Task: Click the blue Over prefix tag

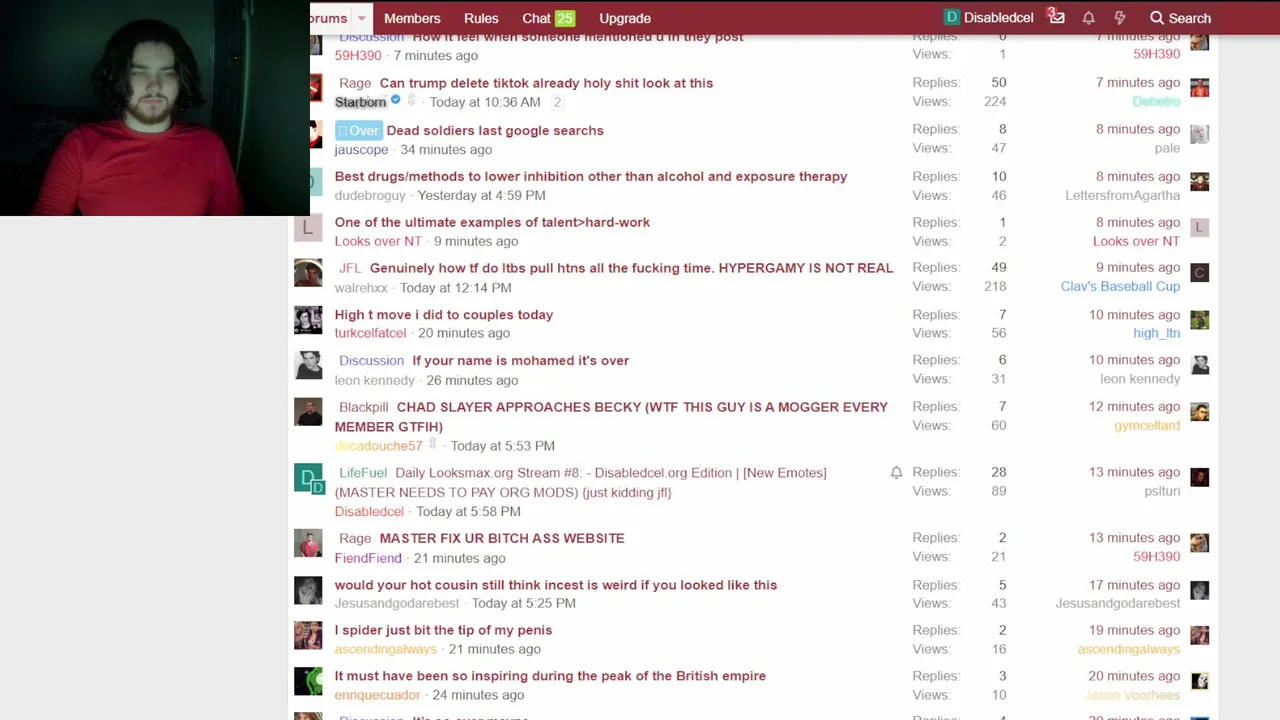Action: click(x=358, y=131)
